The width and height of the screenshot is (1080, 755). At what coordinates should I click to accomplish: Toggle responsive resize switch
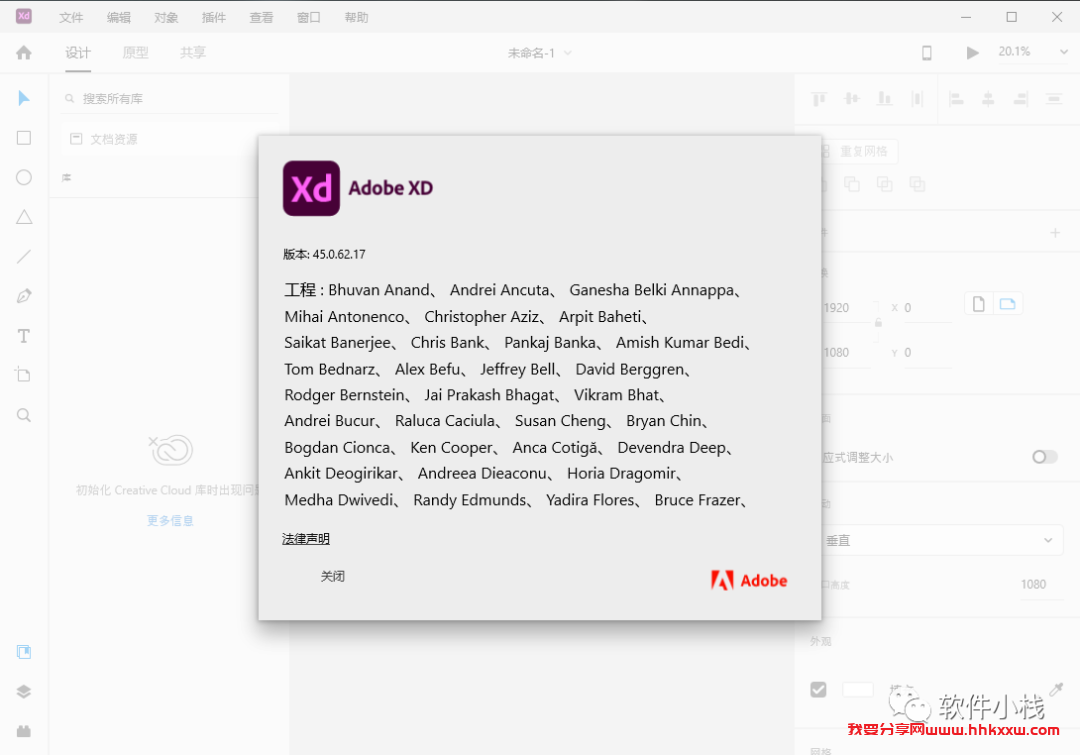tap(1044, 457)
